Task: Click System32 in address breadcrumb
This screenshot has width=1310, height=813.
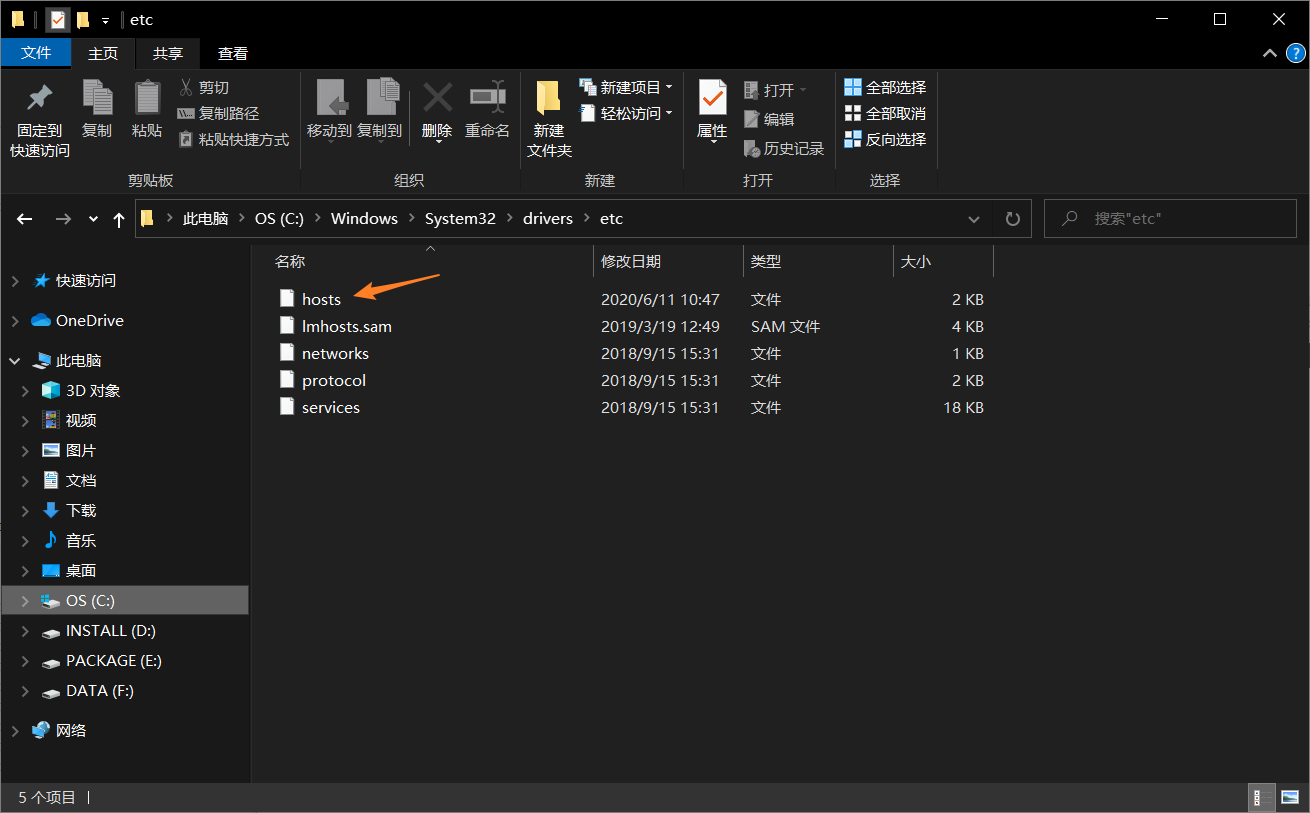Action: (x=460, y=219)
